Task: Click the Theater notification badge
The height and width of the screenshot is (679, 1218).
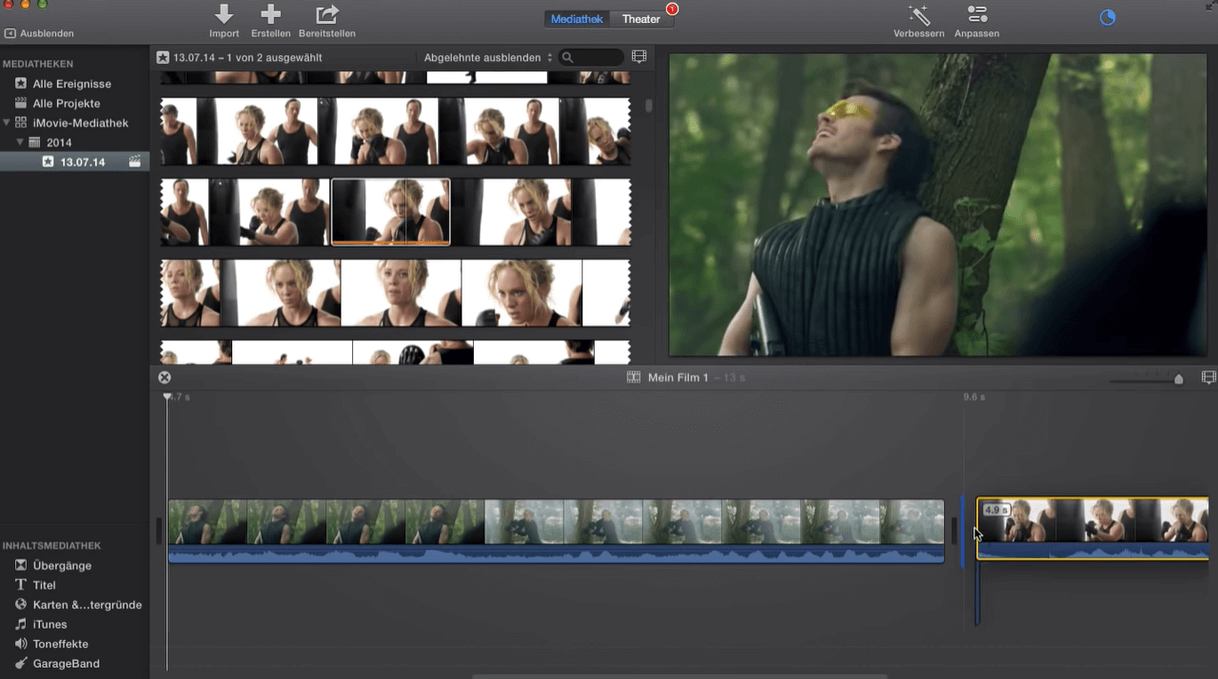Action: click(x=672, y=9)
